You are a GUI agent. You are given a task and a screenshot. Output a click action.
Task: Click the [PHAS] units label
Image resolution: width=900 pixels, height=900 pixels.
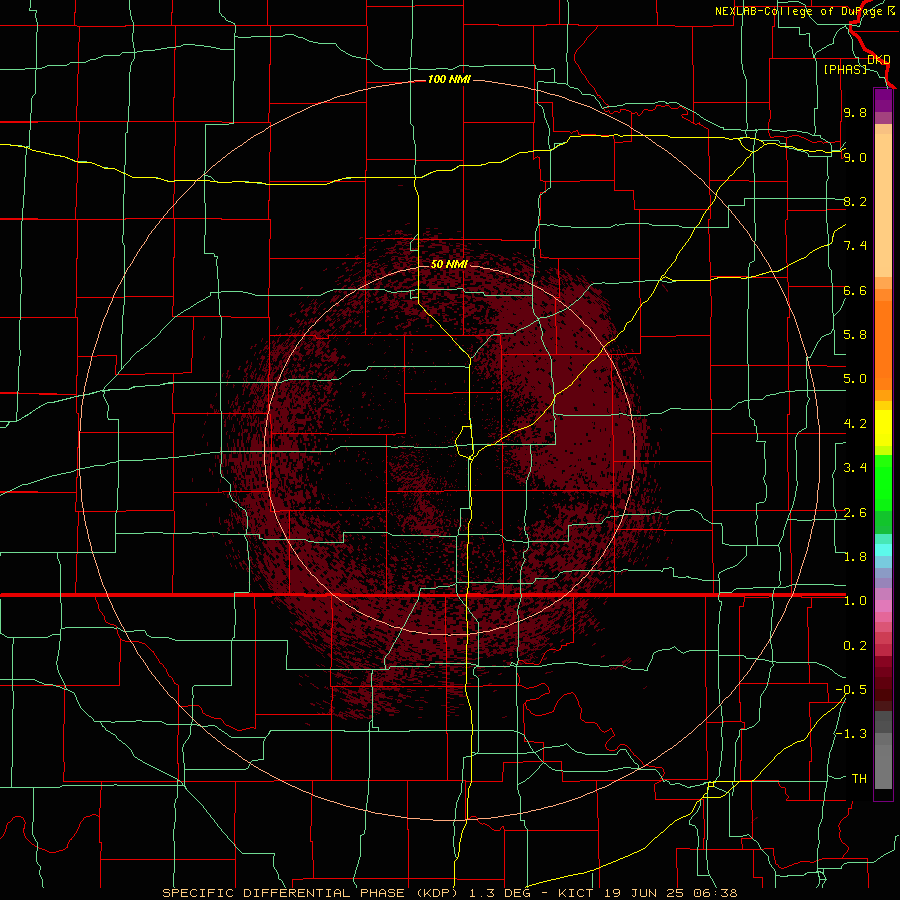(845, 70)
